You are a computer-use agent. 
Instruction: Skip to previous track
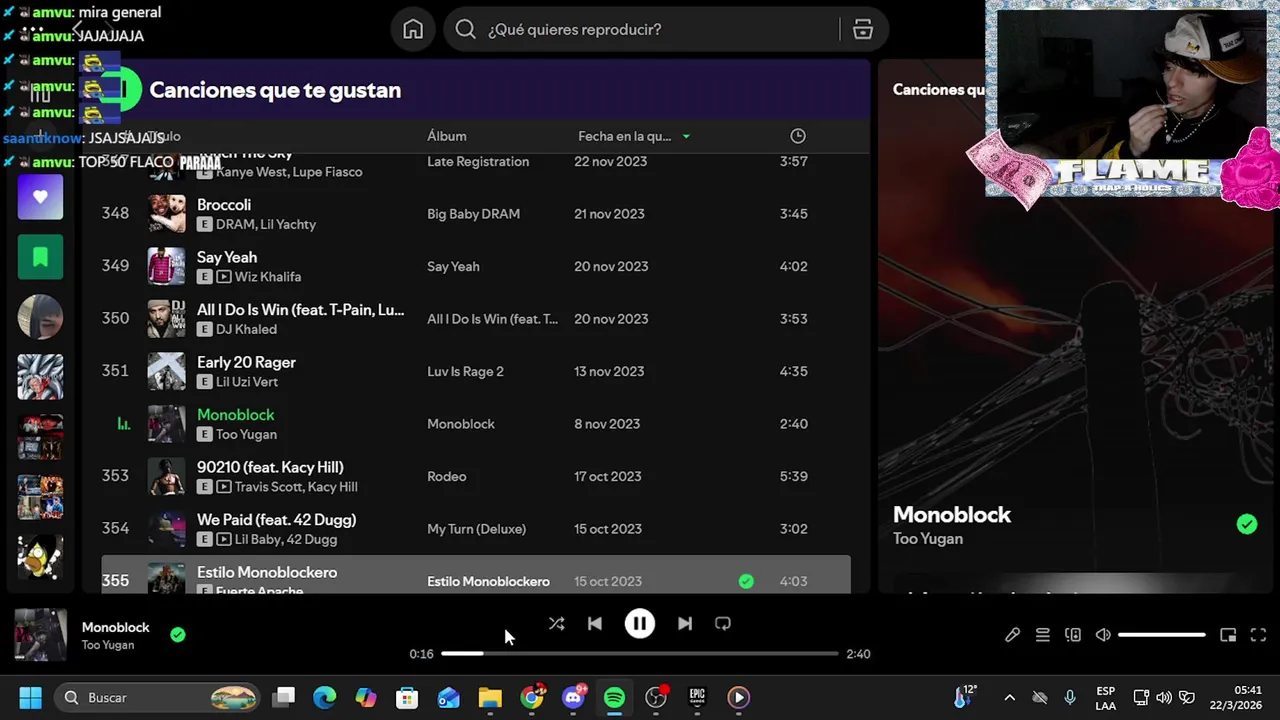pos(595,624)
